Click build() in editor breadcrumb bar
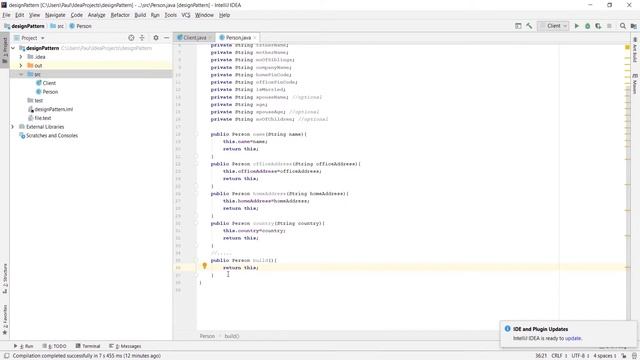This screenshot has height=360, width=640. [x=232, y=336]
